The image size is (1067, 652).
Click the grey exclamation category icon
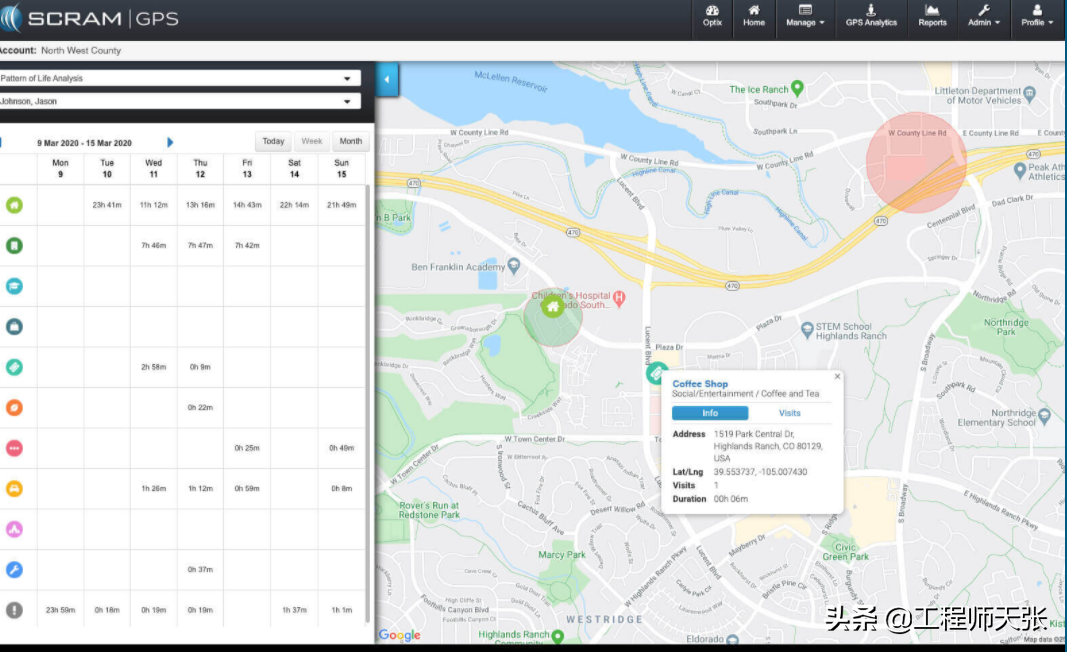pyautogui.click(x=15, y=609)
